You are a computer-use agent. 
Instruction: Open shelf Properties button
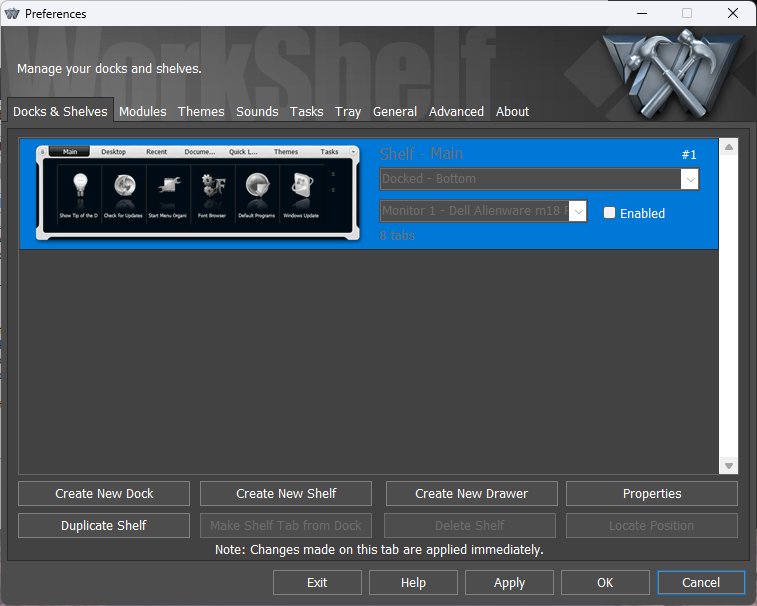pos(651,493)
